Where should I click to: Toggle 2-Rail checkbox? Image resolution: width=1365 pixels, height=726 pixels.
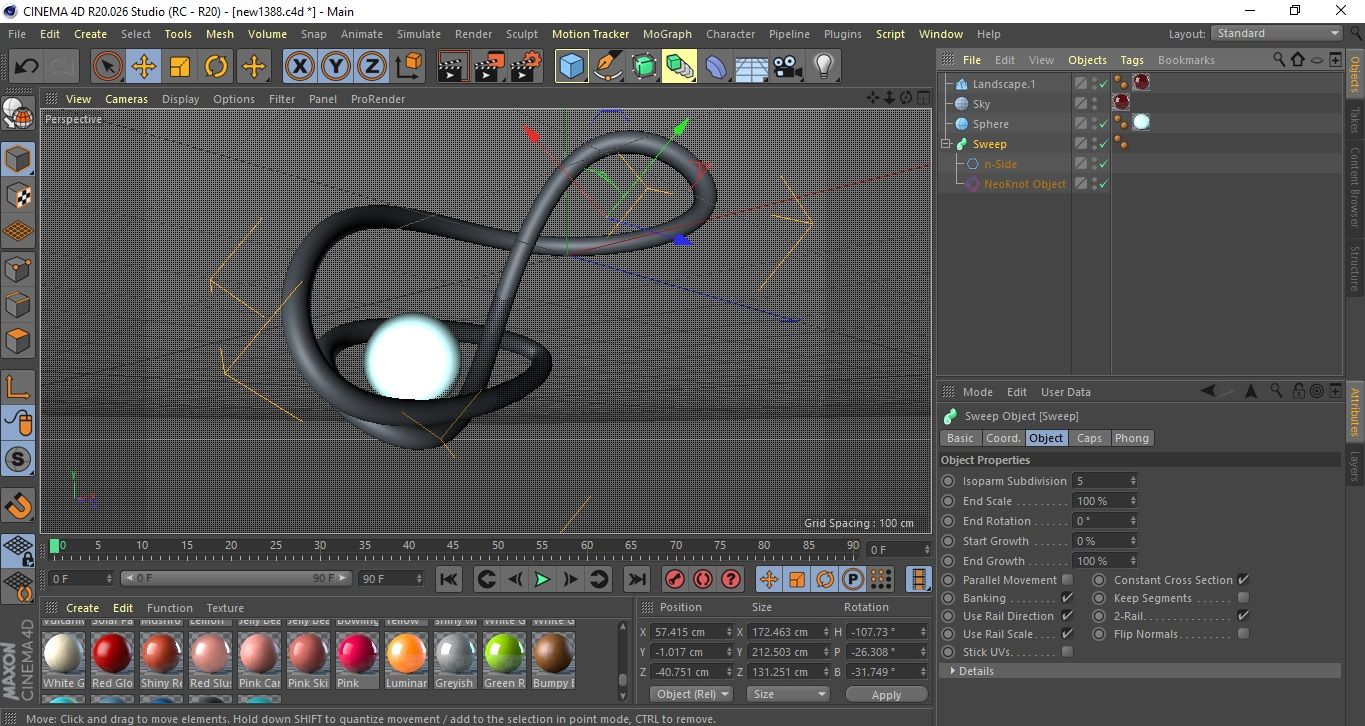click(1243, 616)
